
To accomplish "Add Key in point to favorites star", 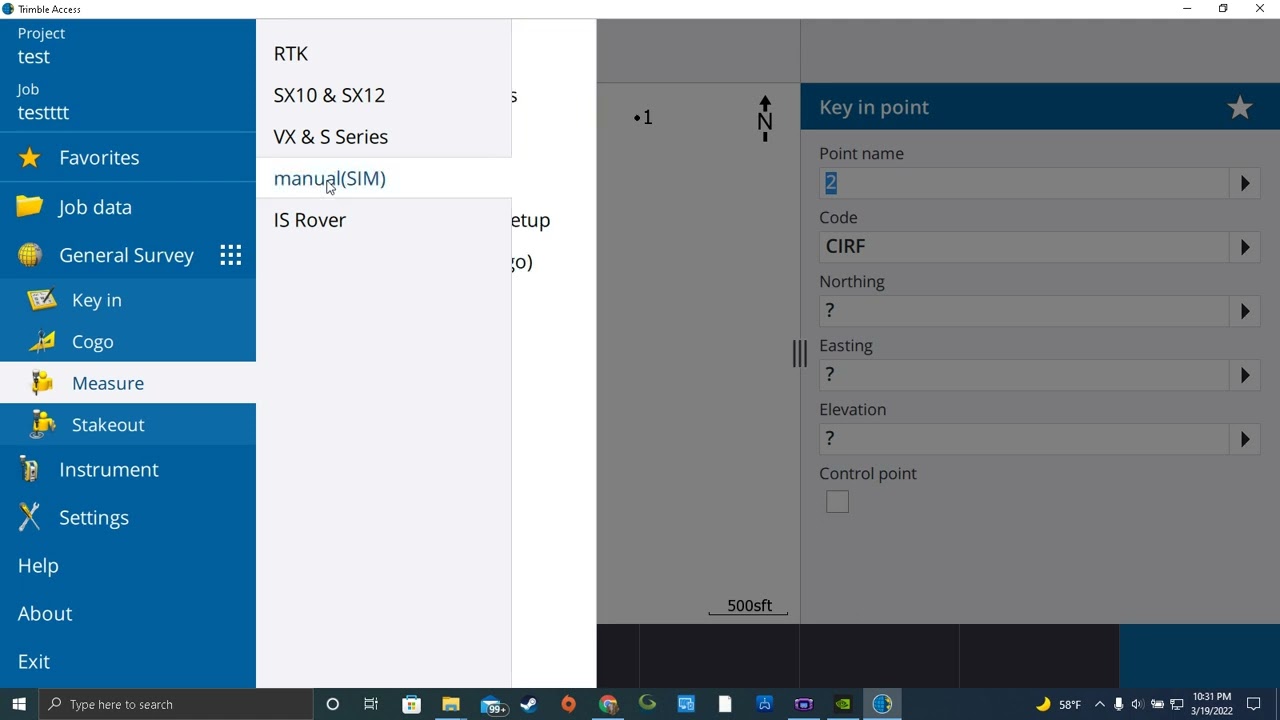I will point(1240,107).
